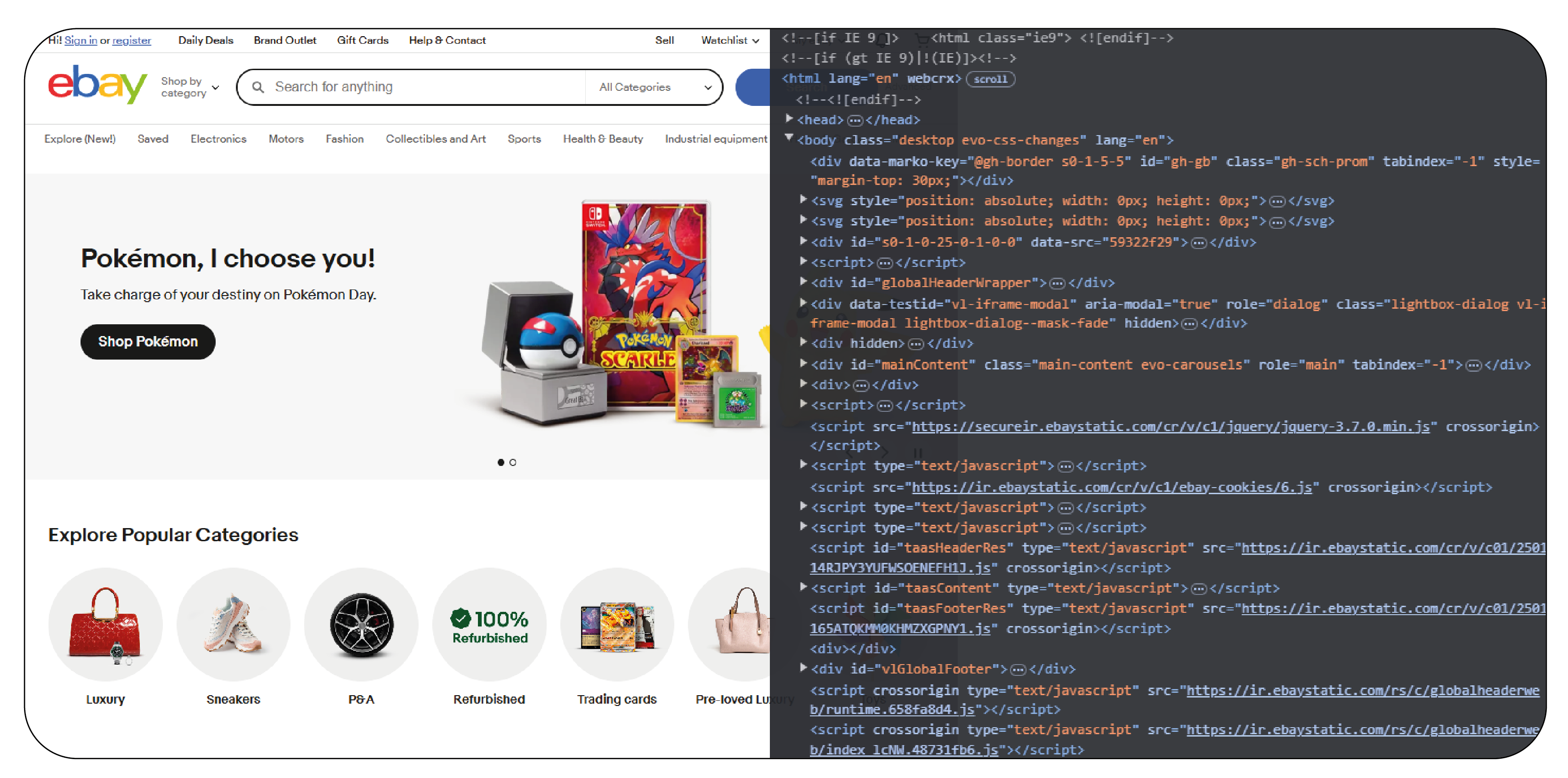Open Daily Deals
The height and width of the screenshot is (778, 1568).
[206, 40]
